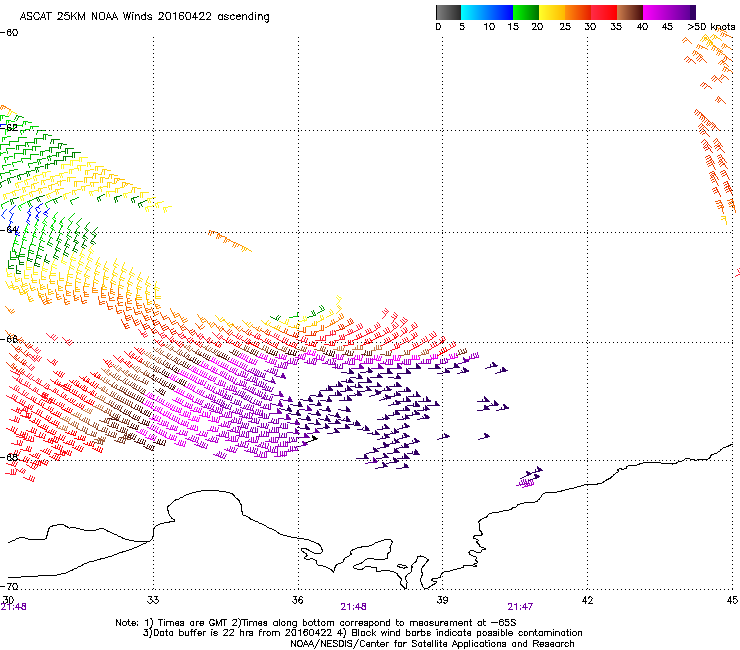Click the '>50 knots' legend label
This screenshot has width=740, height=650.
[x=711, y=27]
